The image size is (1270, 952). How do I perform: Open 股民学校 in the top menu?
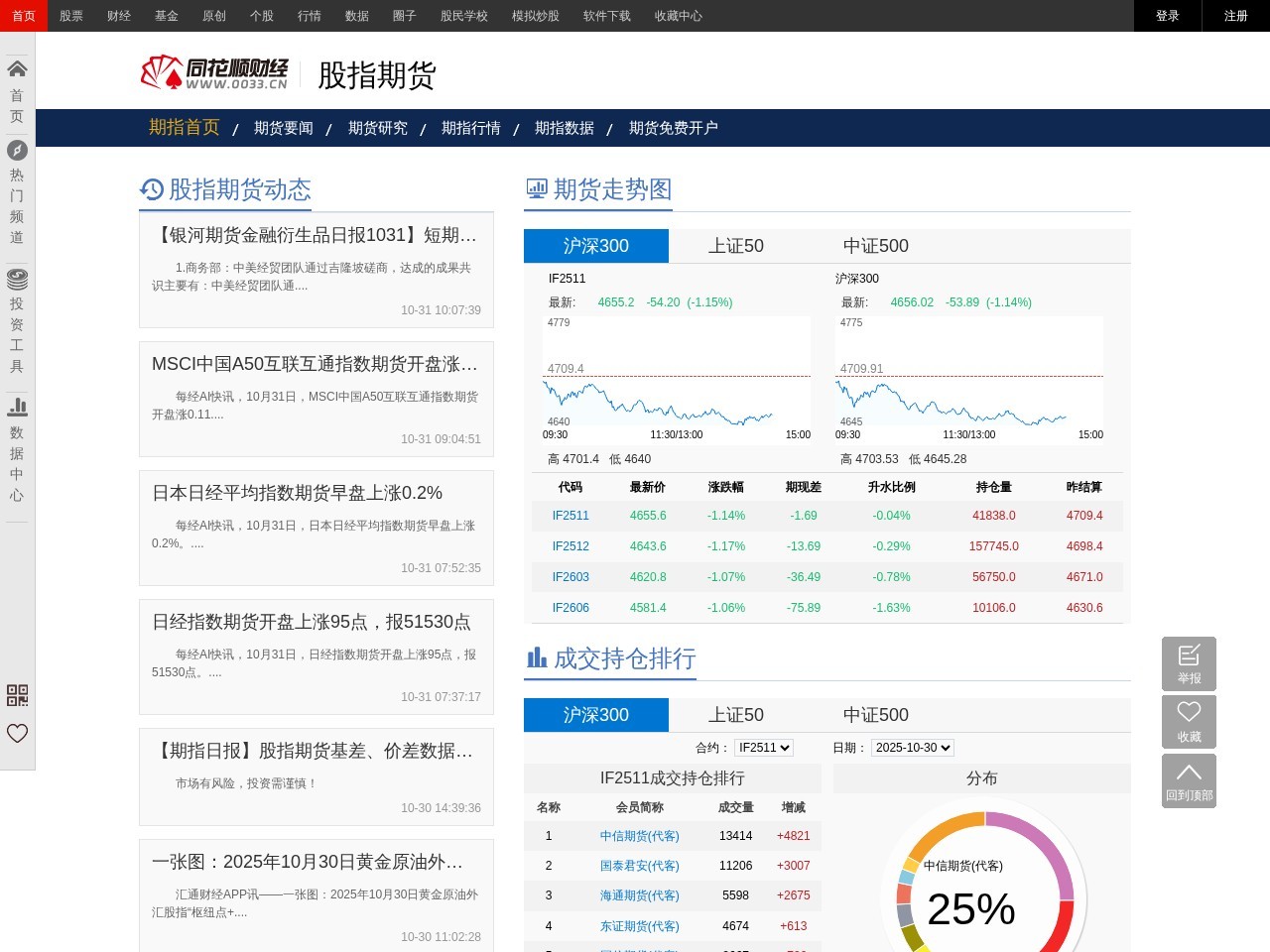click(464, 16)
